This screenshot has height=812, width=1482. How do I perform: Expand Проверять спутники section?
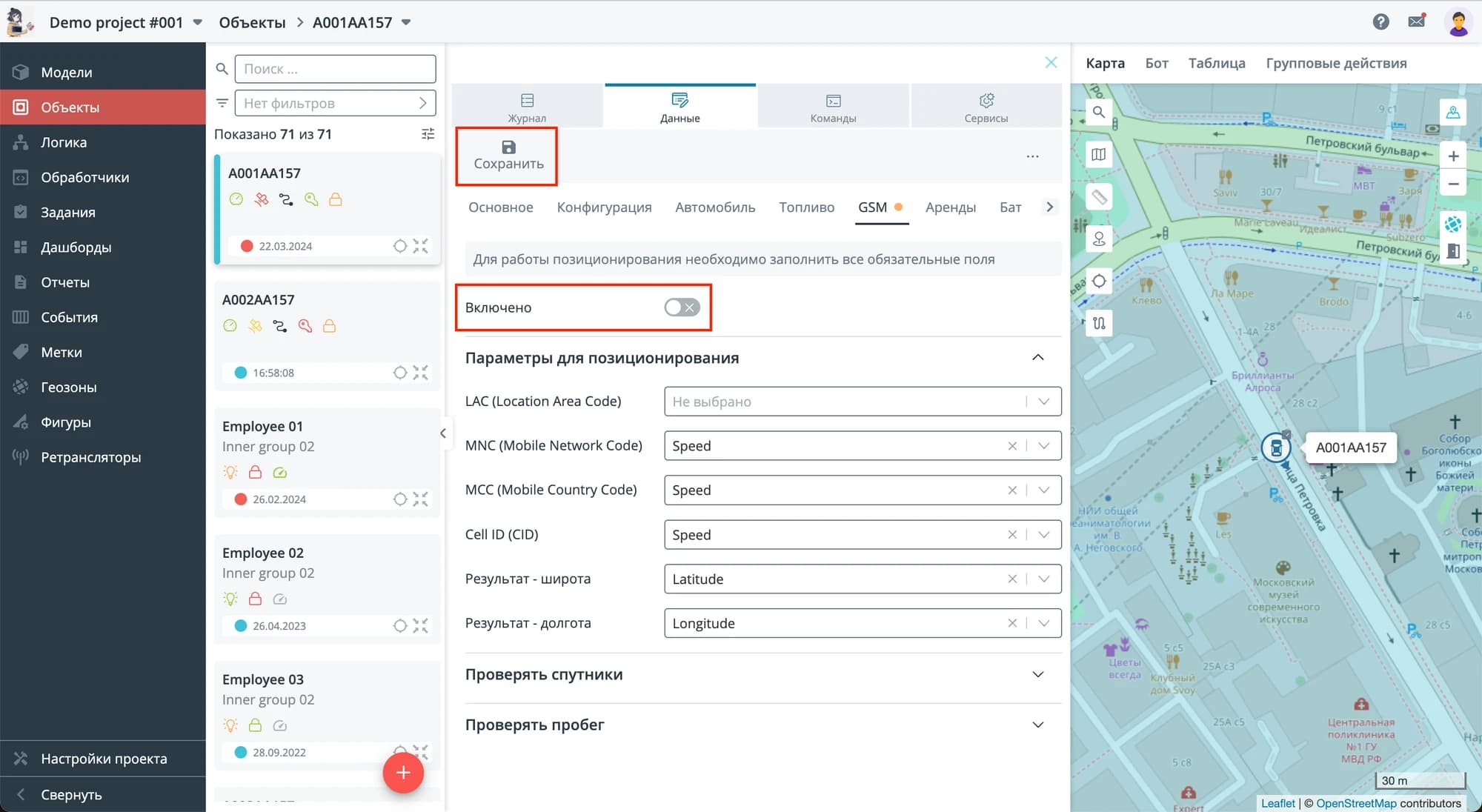pyautogui.click(x=1037, y=674)
